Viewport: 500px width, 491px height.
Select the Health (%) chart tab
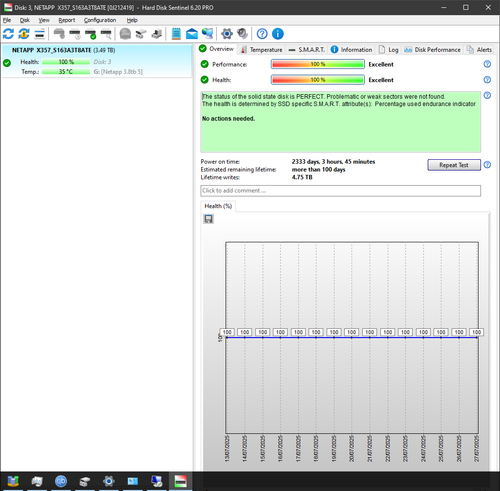218,206
